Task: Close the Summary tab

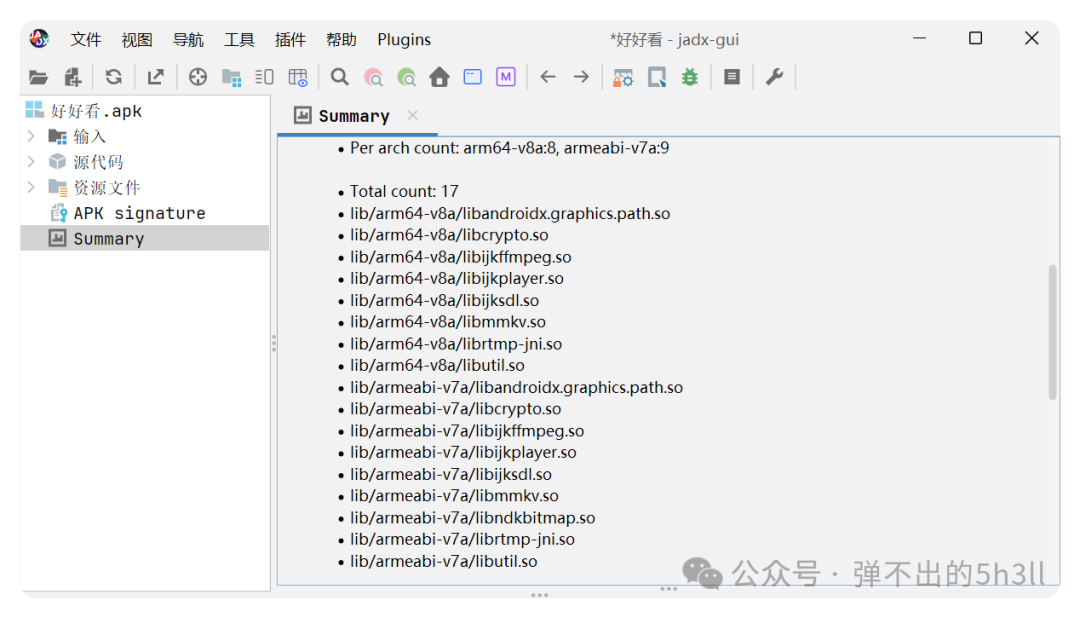Action: click(413, 115)
